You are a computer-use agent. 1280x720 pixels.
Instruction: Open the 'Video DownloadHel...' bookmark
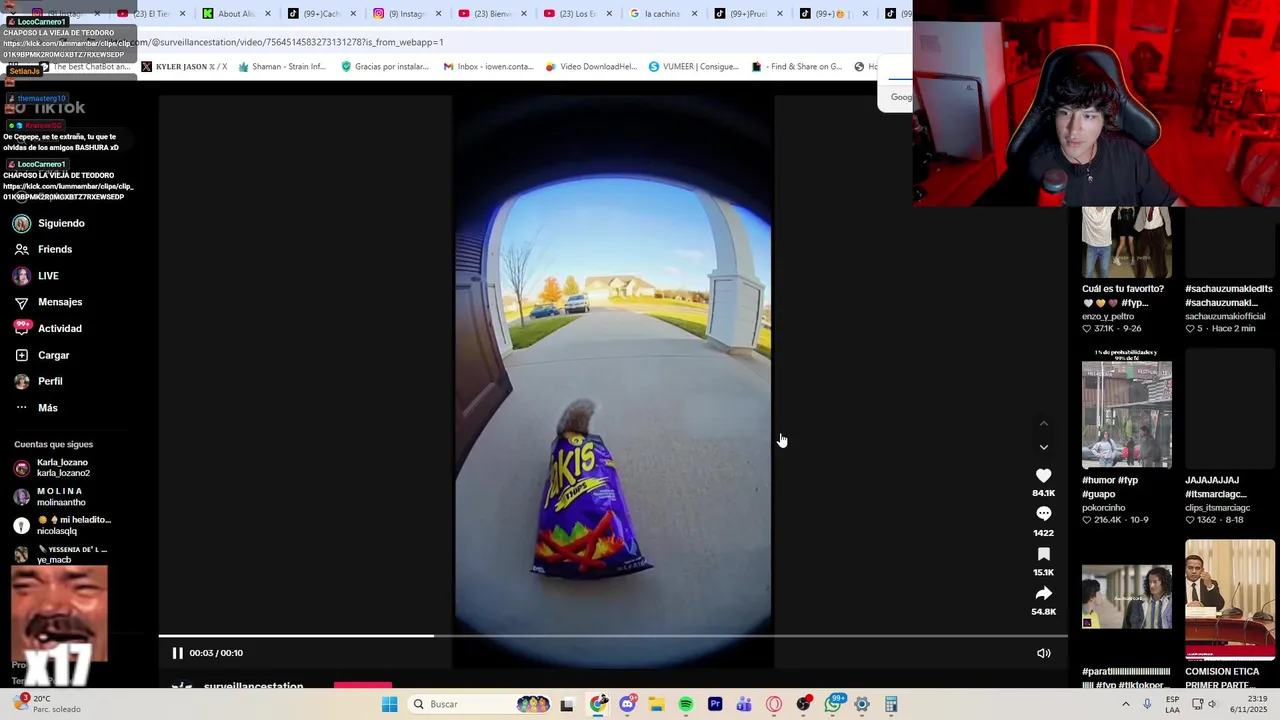[591, 67]
